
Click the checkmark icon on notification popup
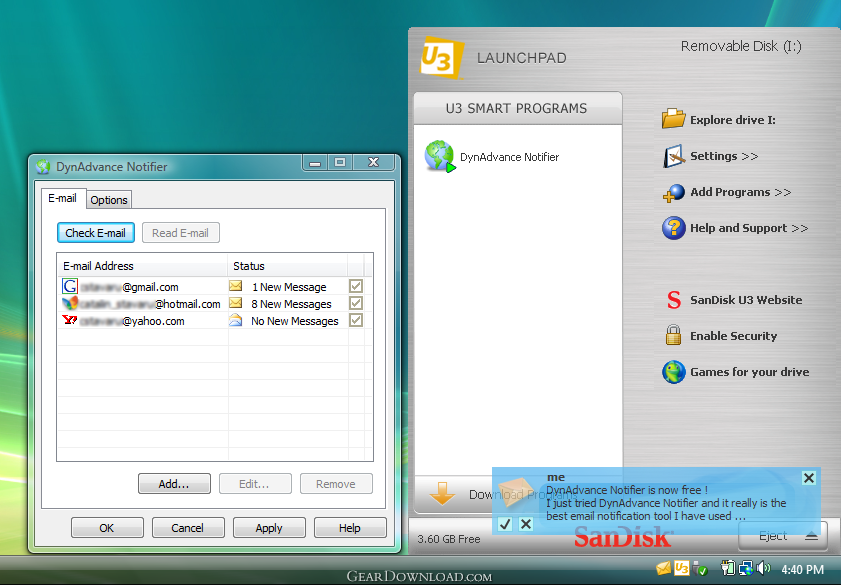tap(505, 524)
